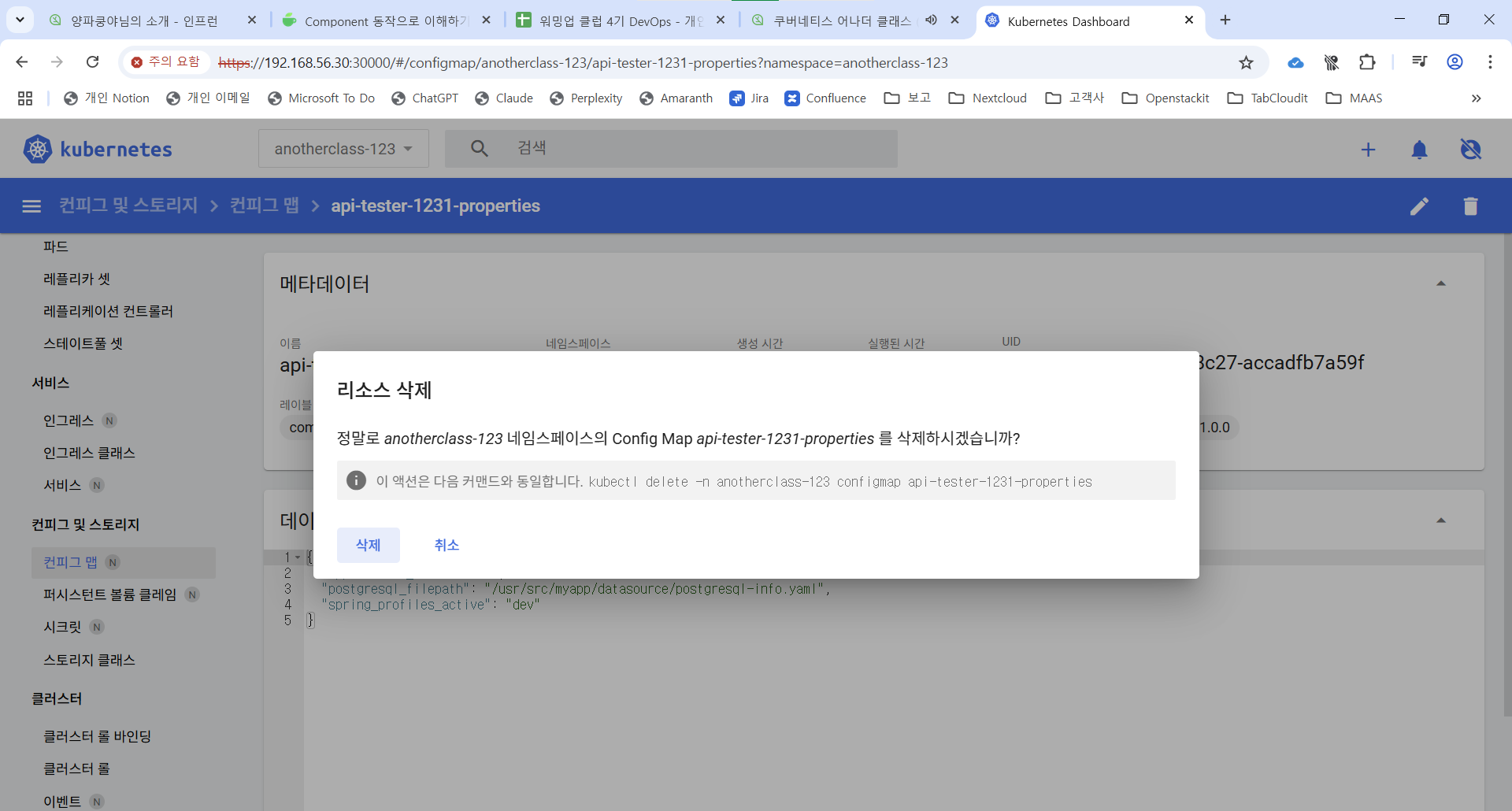This screenshot has width=1512, height=811.
Task: Select 인그레스 클래스 in sidebar
Action: 89,453
